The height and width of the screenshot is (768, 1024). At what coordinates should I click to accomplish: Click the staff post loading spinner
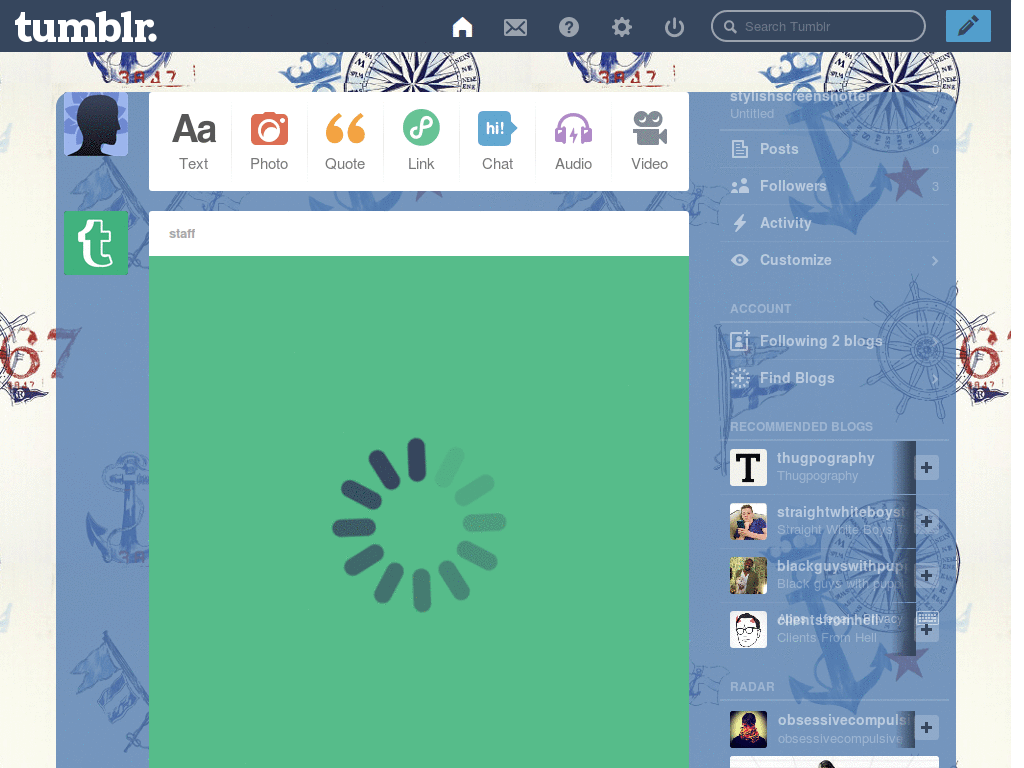pyautogui.click(x=419, y=525)
